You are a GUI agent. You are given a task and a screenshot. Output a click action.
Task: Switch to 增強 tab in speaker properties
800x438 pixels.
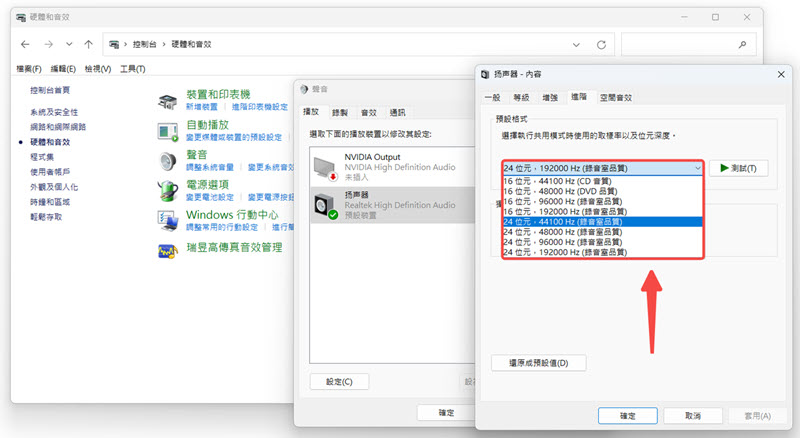coord(549,98)
